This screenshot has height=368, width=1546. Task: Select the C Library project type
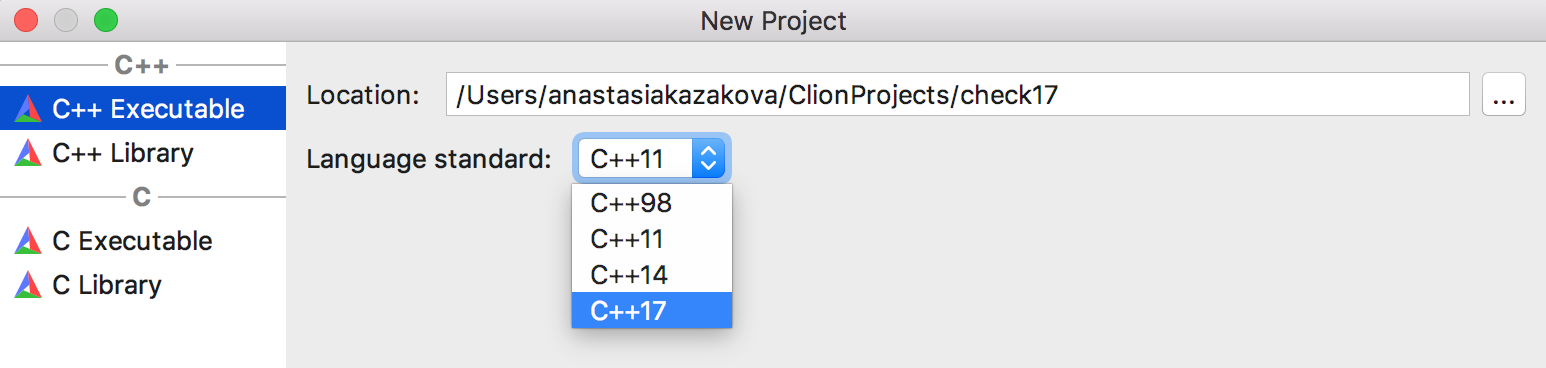pyautogui.click(x=143, y=284)
